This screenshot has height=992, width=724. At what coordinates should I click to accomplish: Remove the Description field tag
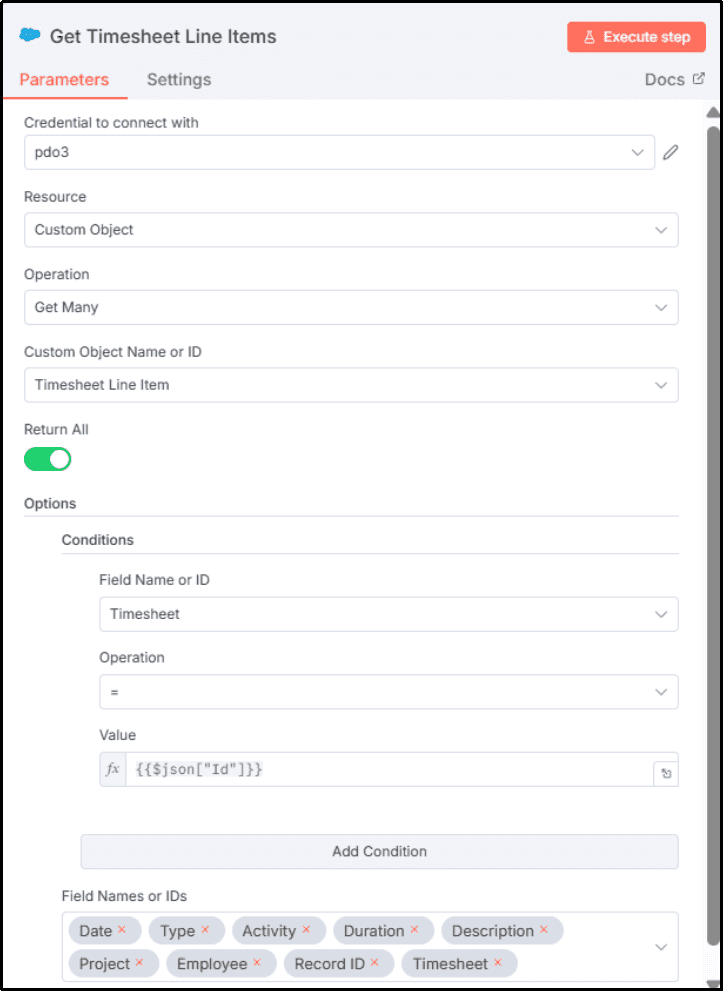(544, 930)
